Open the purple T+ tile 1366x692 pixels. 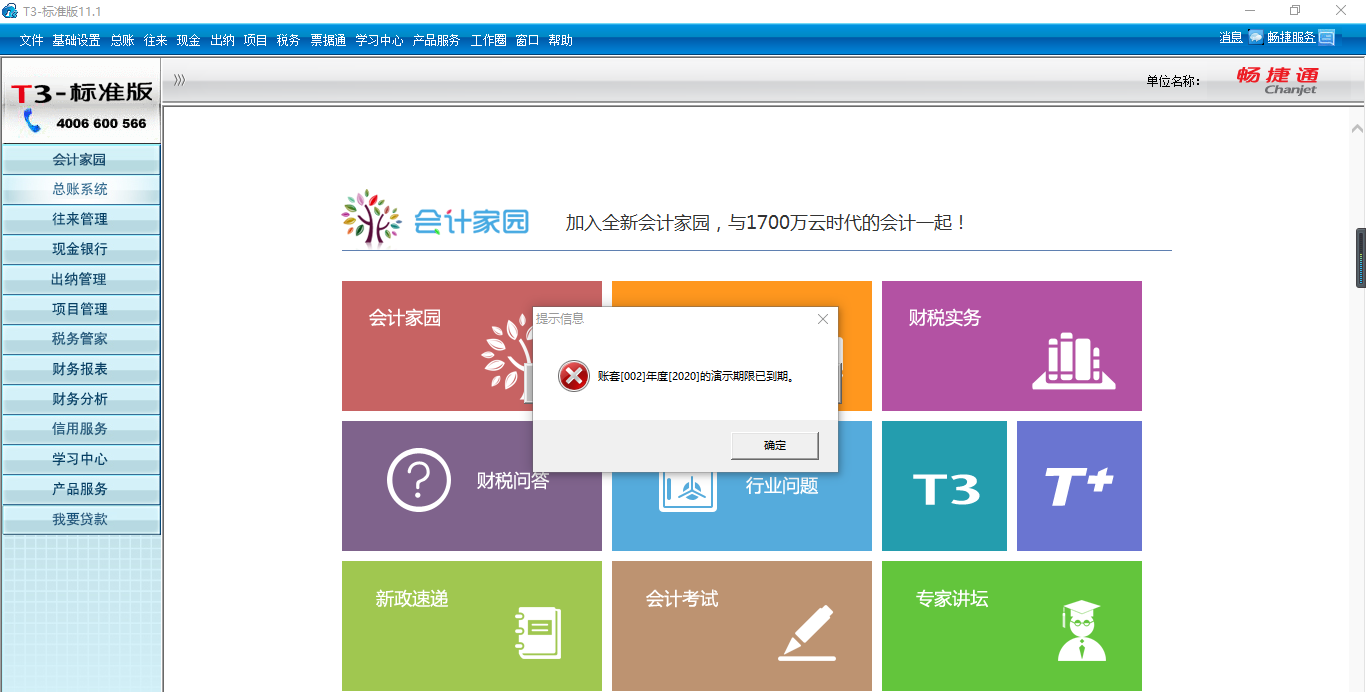pos(1079,486)
